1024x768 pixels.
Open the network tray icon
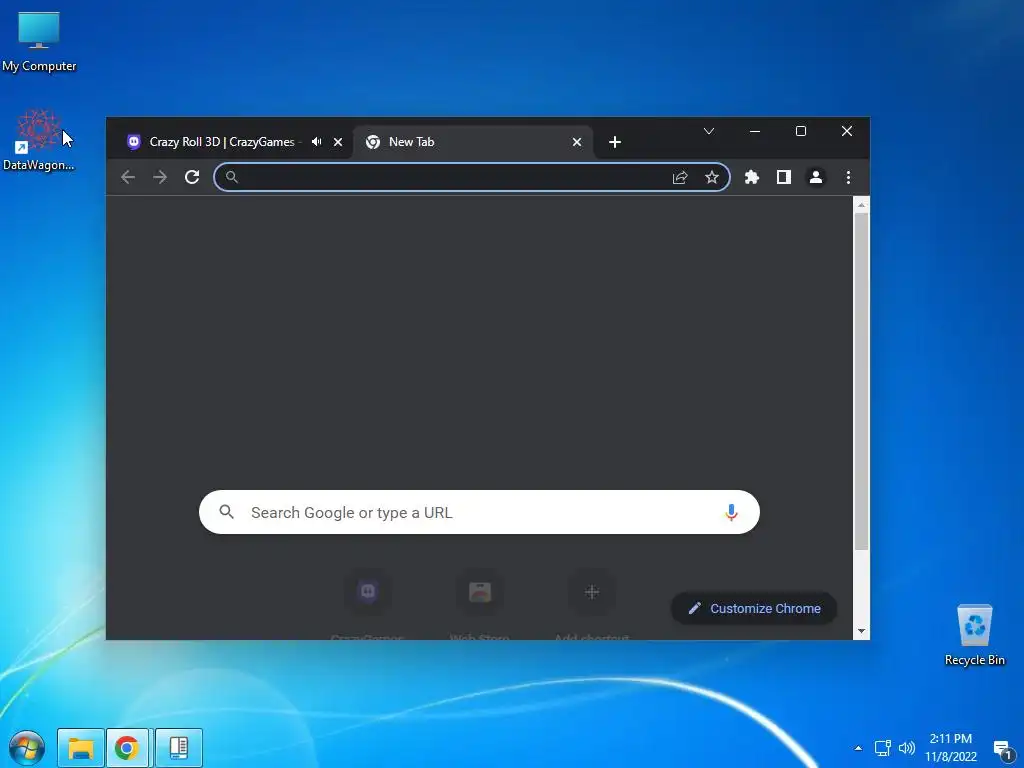[x=882, y=748]
